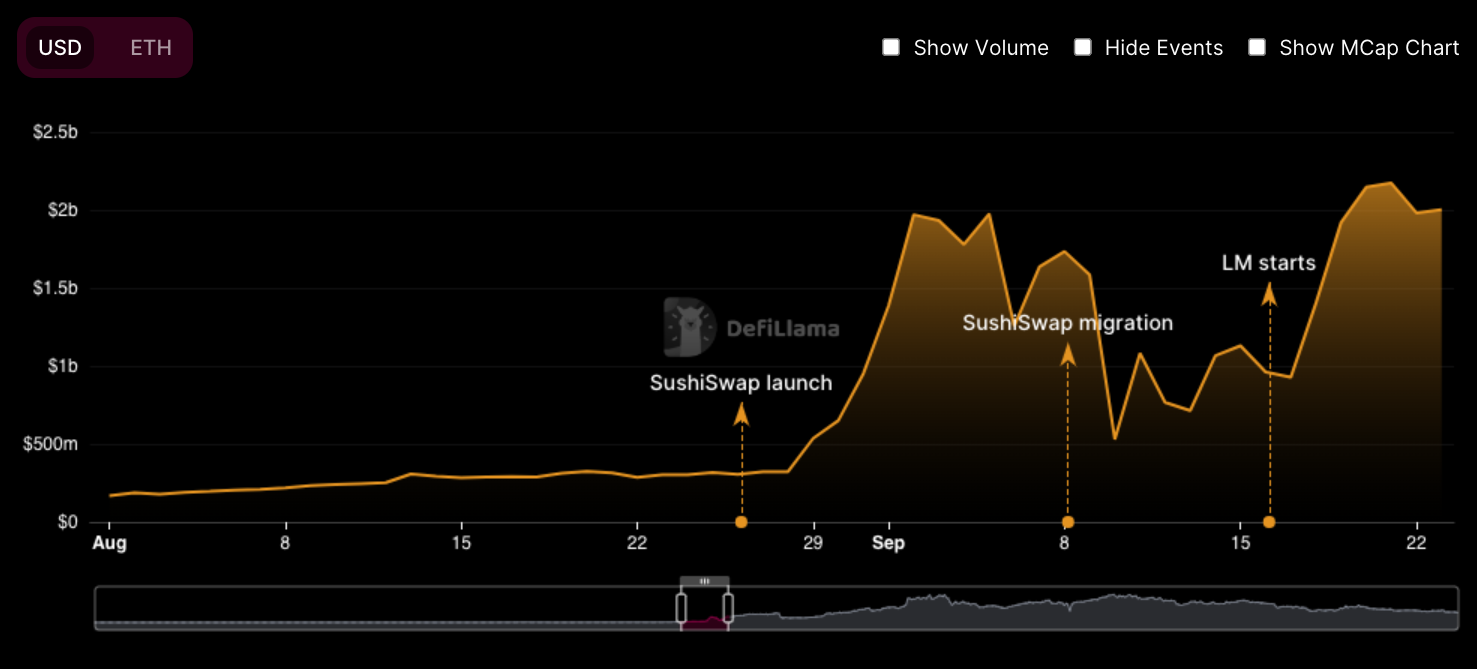Click the left range slider handle
Image resolution: width=1477 pixels, height=669 pixels.
[x=681, y=608]
